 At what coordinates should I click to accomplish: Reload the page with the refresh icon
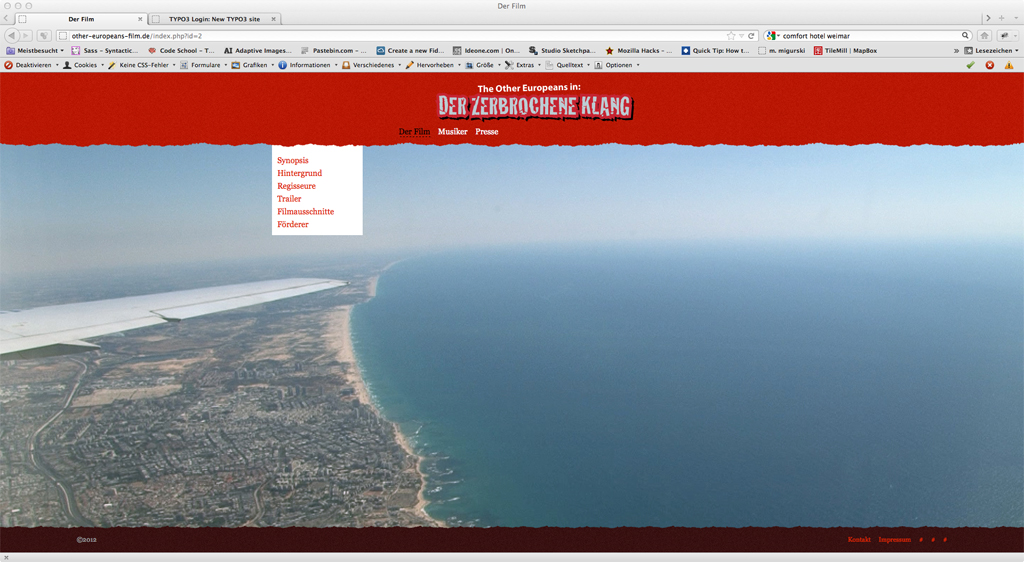tap(752, 36)
